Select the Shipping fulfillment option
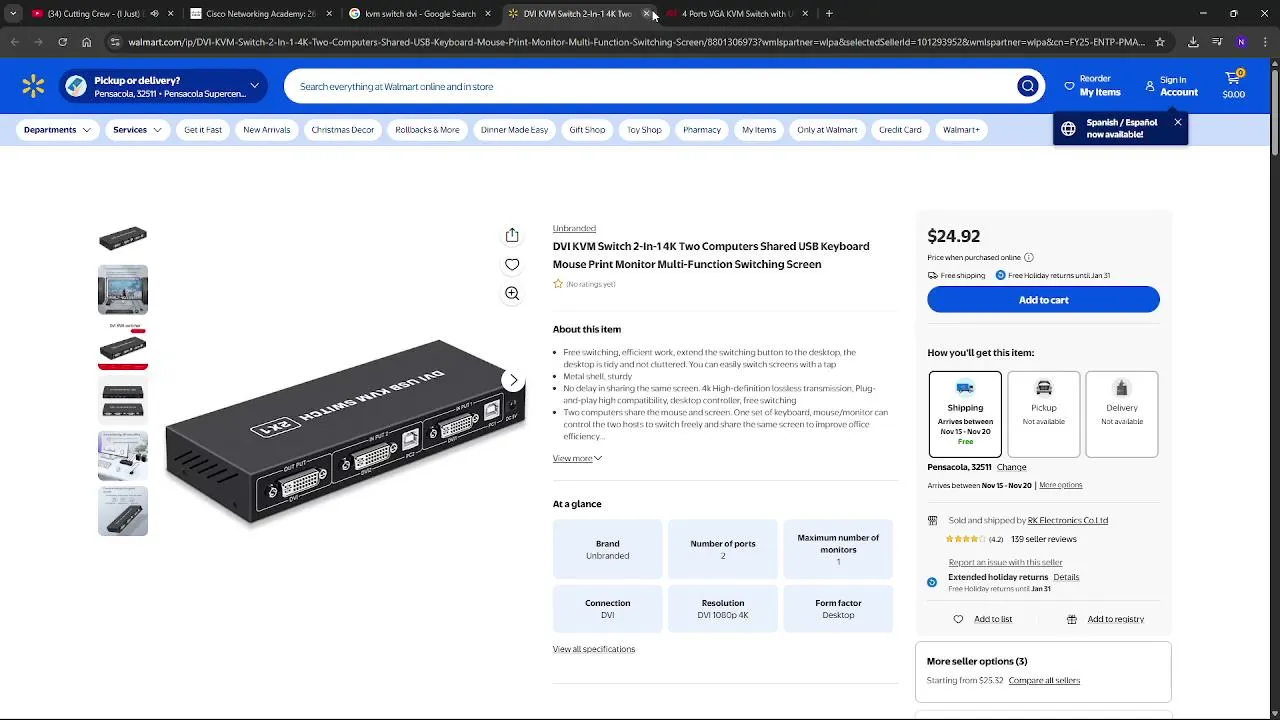This screenshot has width=1280, height=720. [x=965, y=414]
